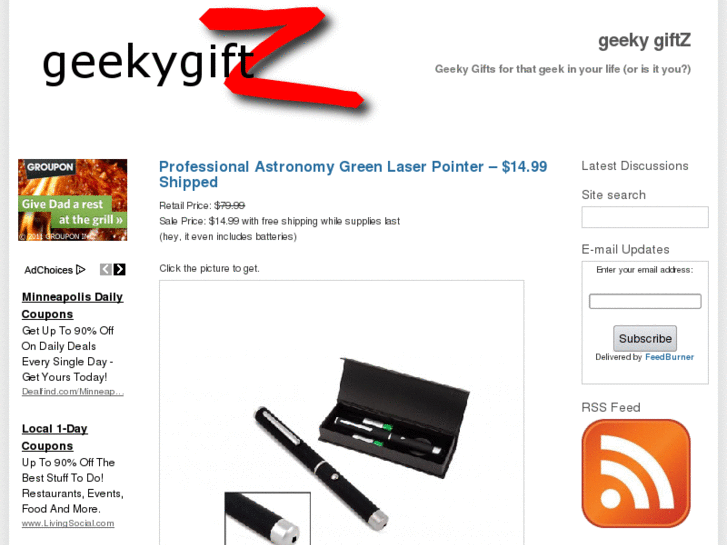Click the Latest Discussions heading
This screenshot has height=545, width=727.
pyautogui.click(x=635, y=166)
